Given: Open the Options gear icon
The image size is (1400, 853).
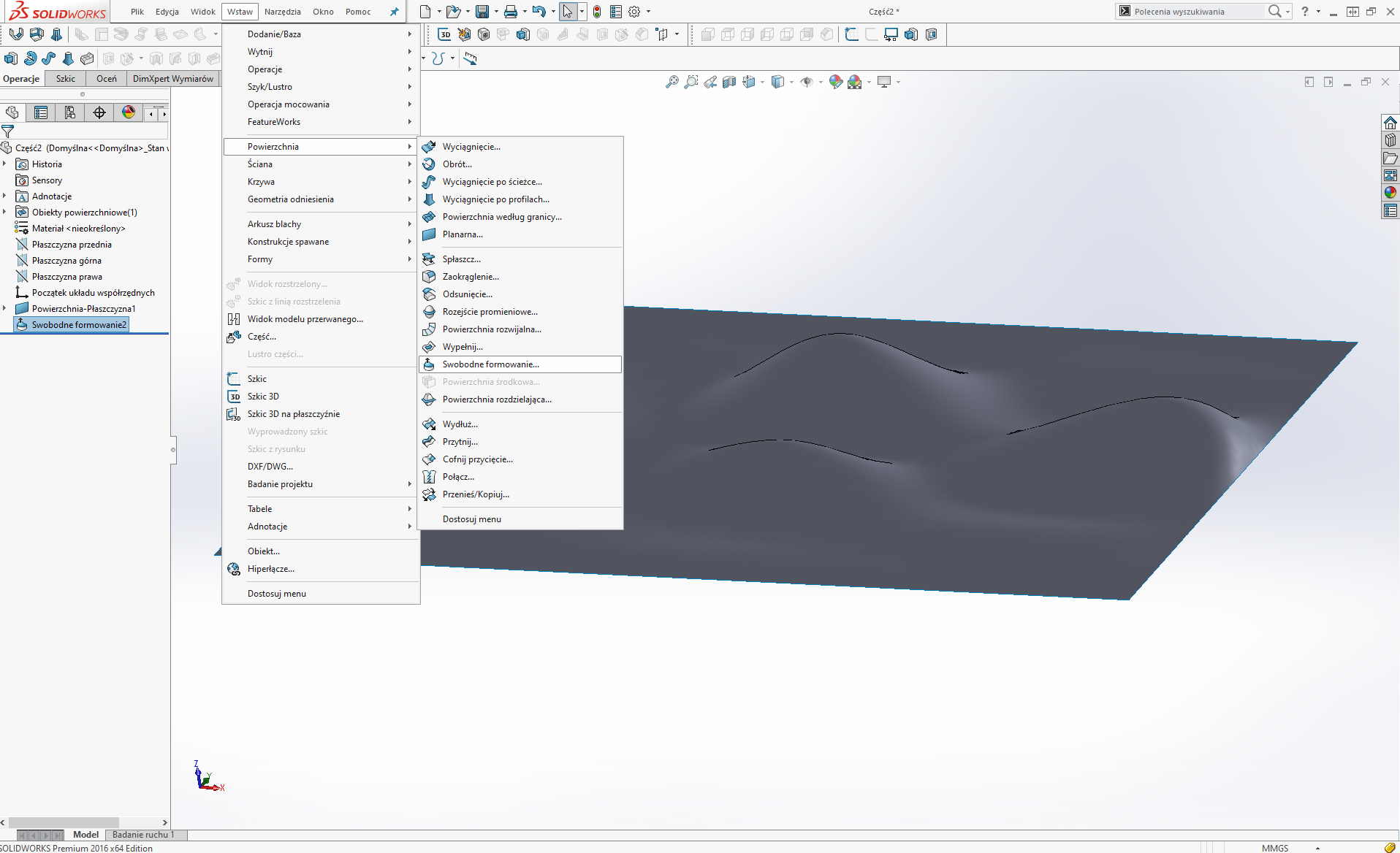Looking at the screenshot, I should pyautogui.click(x=634, y=12).
